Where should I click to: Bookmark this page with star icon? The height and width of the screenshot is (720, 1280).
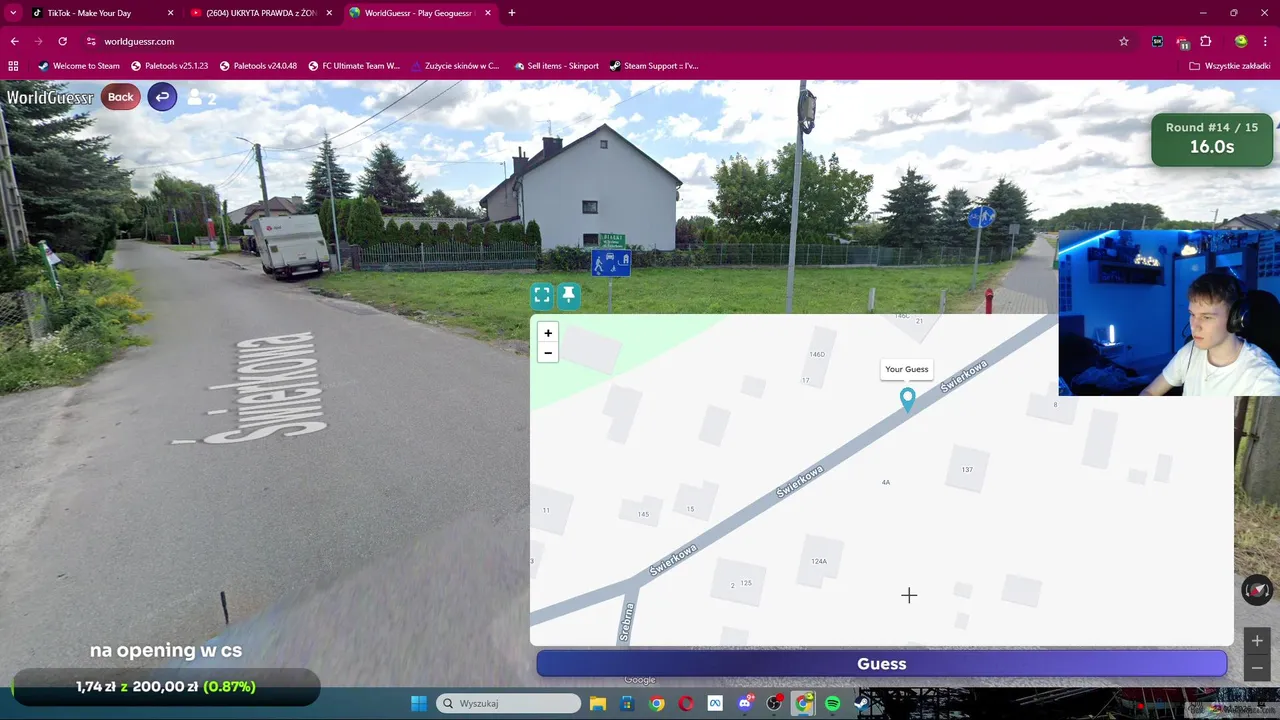(x=1123, y=41)
